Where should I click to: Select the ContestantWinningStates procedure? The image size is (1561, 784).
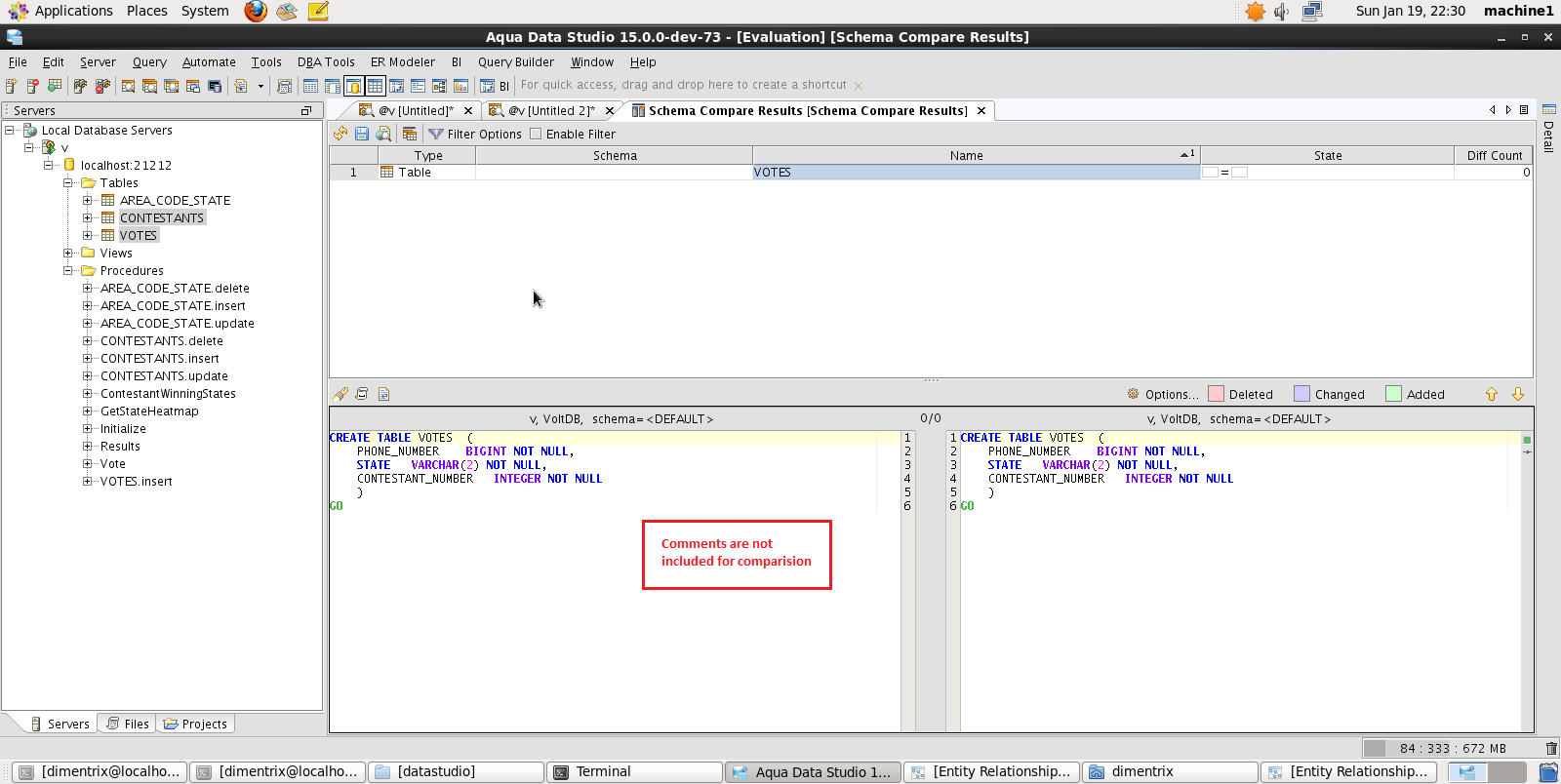(x=168, y=393)
